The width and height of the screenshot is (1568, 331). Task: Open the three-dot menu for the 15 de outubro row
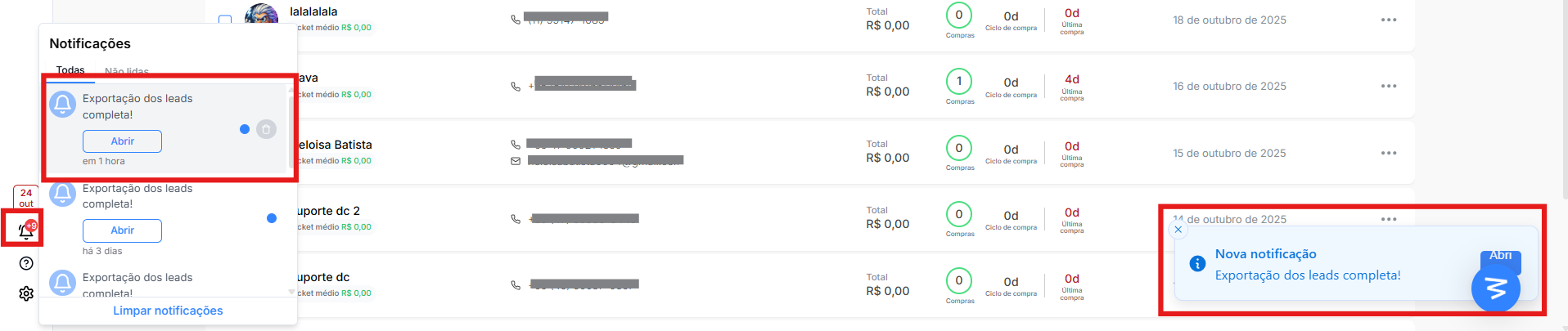coord(1389,153)
